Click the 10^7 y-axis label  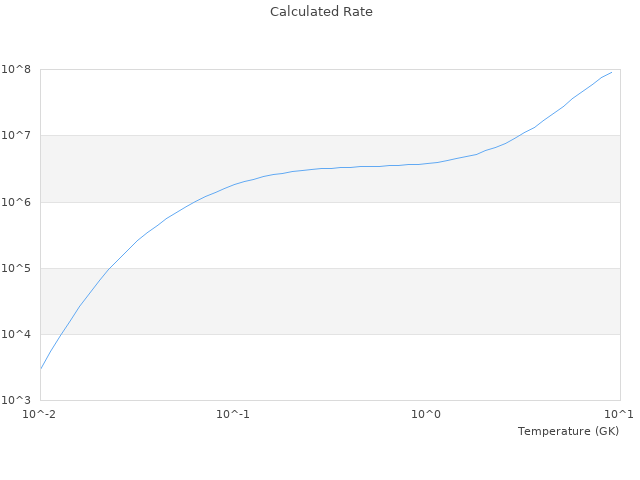pos(18,135)
